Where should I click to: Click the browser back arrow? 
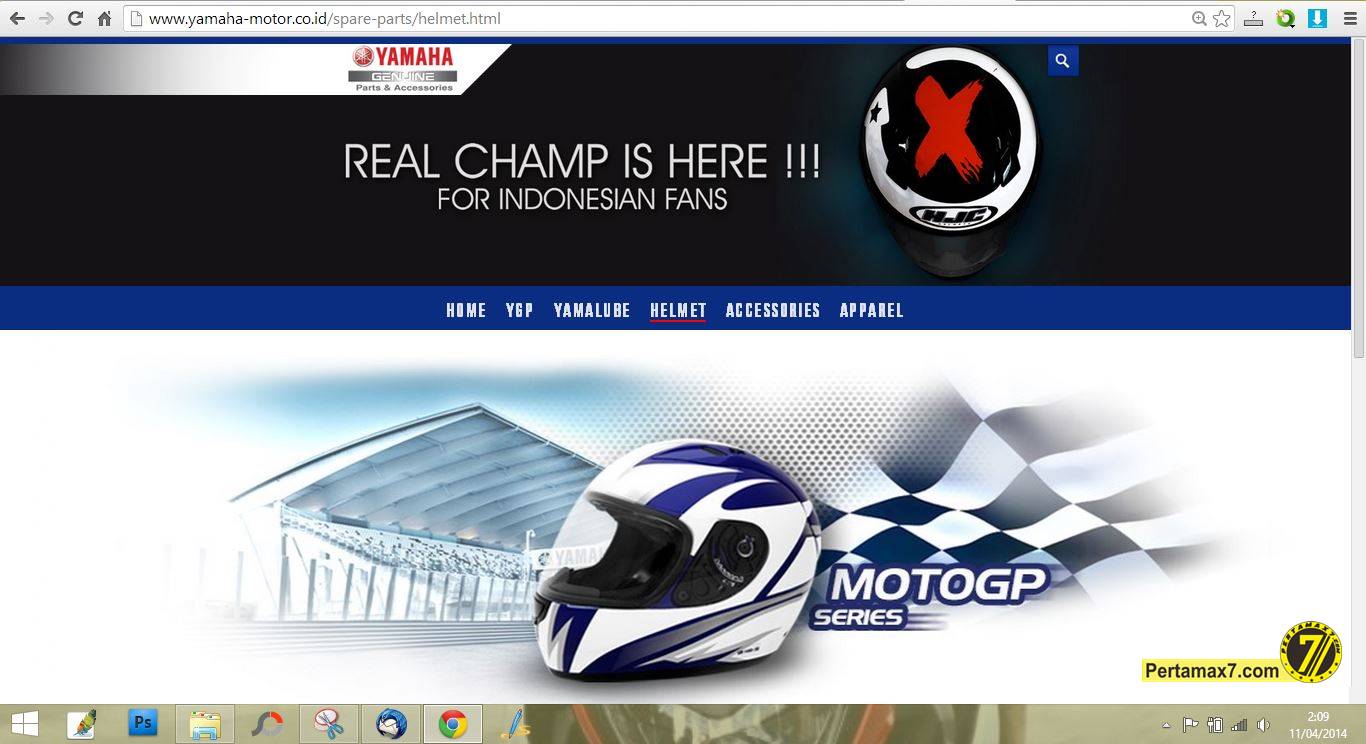[x=17, y=19]
